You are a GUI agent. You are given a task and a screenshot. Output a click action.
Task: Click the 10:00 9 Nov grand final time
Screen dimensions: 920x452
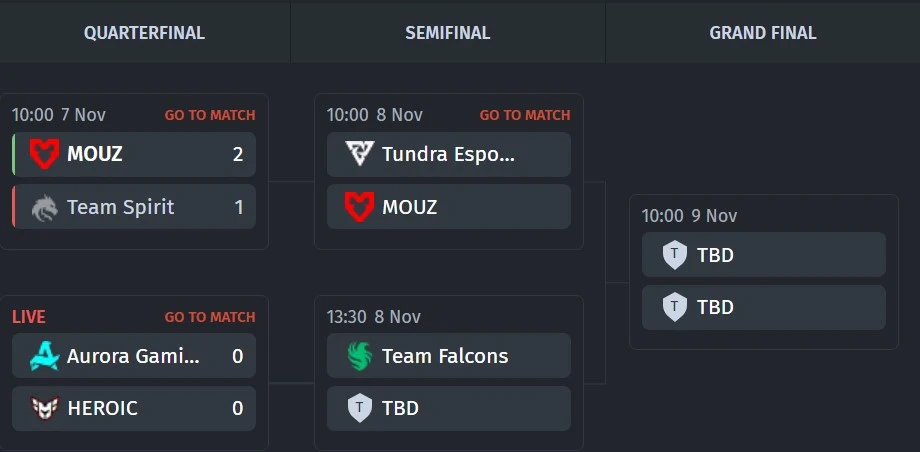pos(689,216)
